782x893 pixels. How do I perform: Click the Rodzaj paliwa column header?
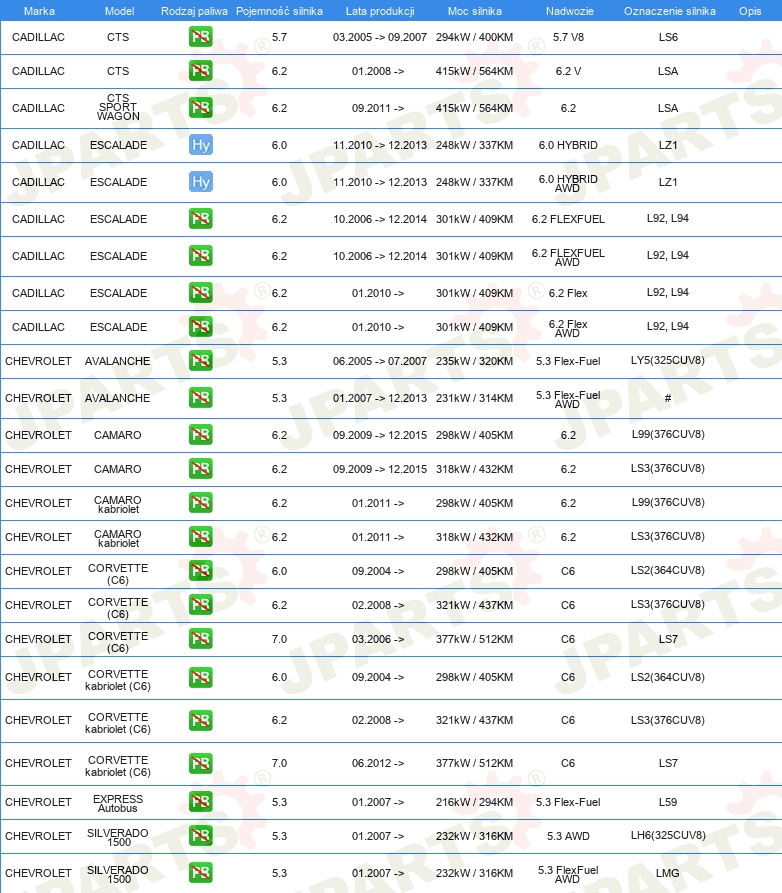pyautogui.click(x=194, y=11)
